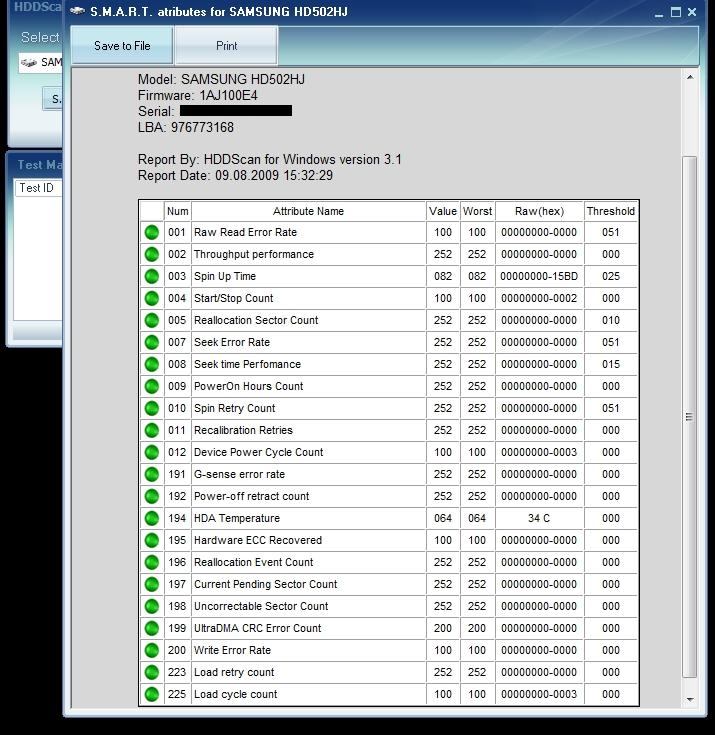This screenshot has height=735, width=715.
Task: Click raw value '00000000-15BD' of Spin Up Time
Action: click(539, 276)
